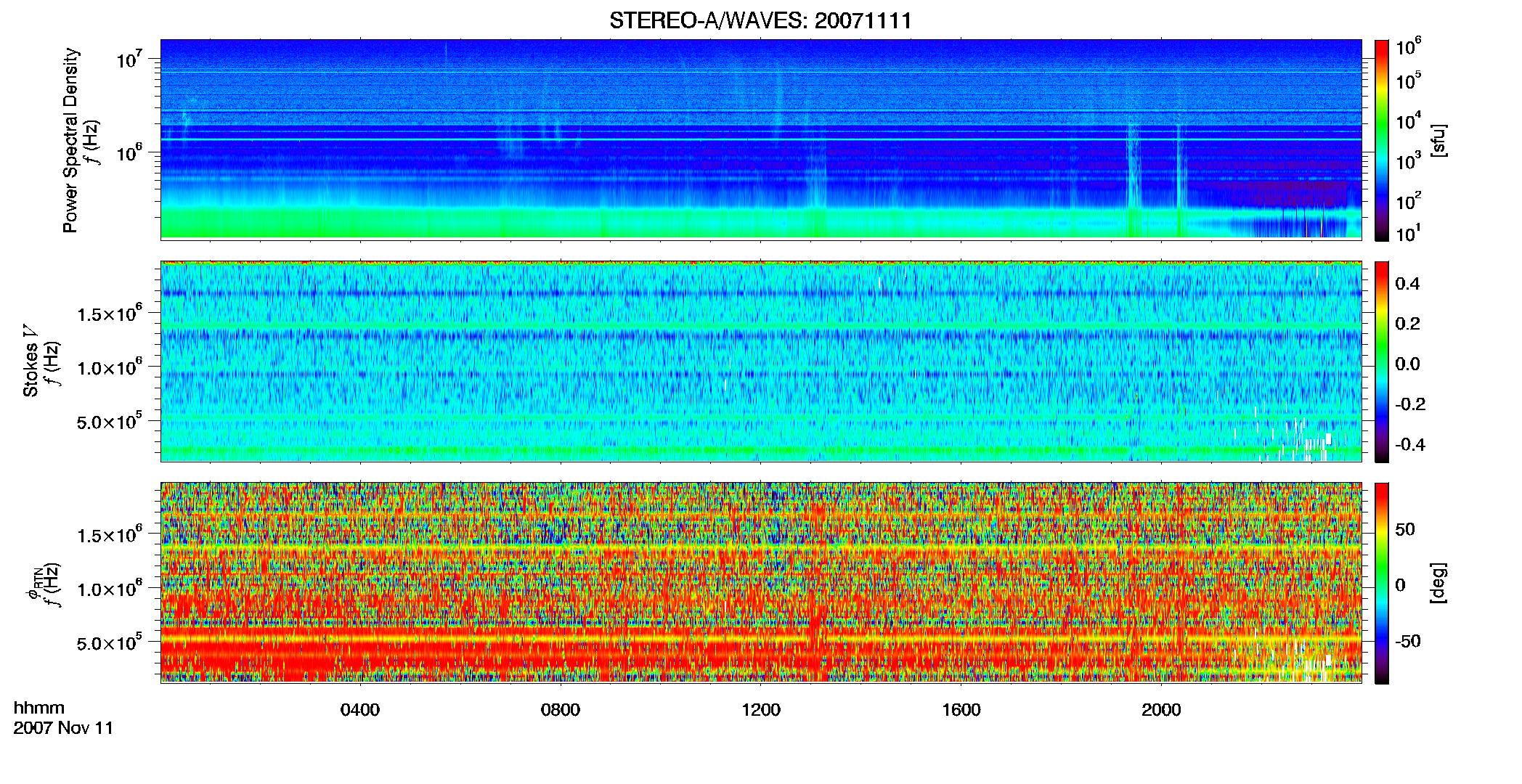Click inside the Stokes V spectrogram panel
1522x784 pixels.
coord(761,361)
